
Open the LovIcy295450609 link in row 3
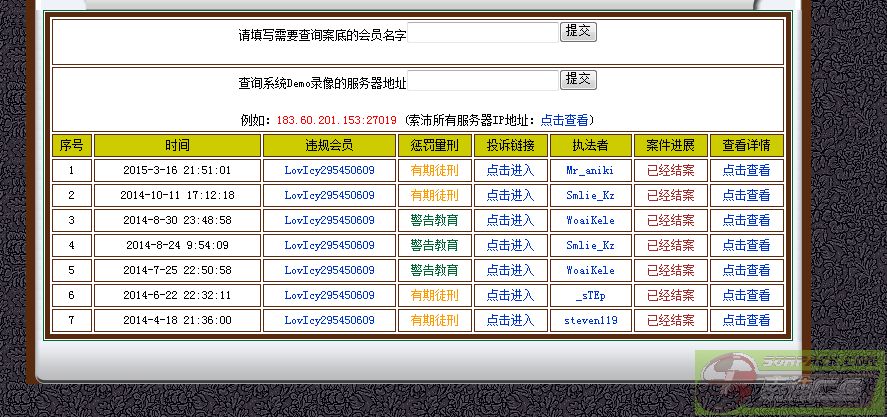(329, 220)
